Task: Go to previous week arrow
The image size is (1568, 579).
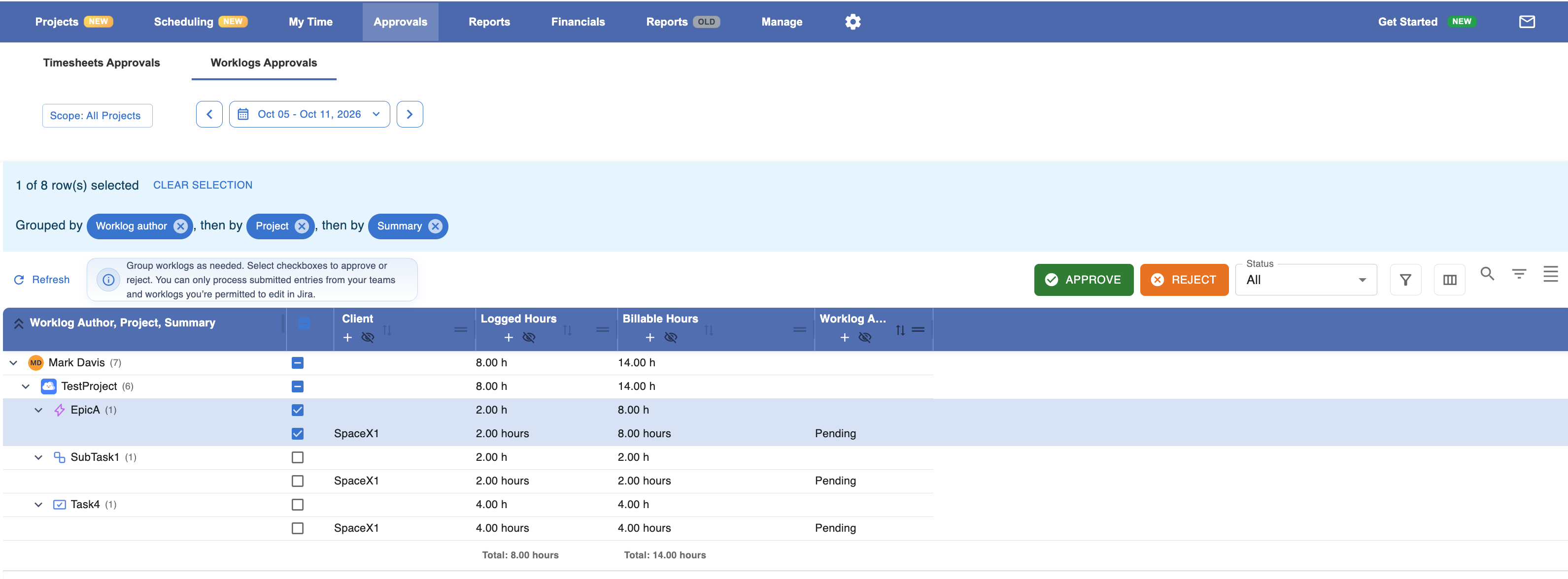Action: [209, 114]
